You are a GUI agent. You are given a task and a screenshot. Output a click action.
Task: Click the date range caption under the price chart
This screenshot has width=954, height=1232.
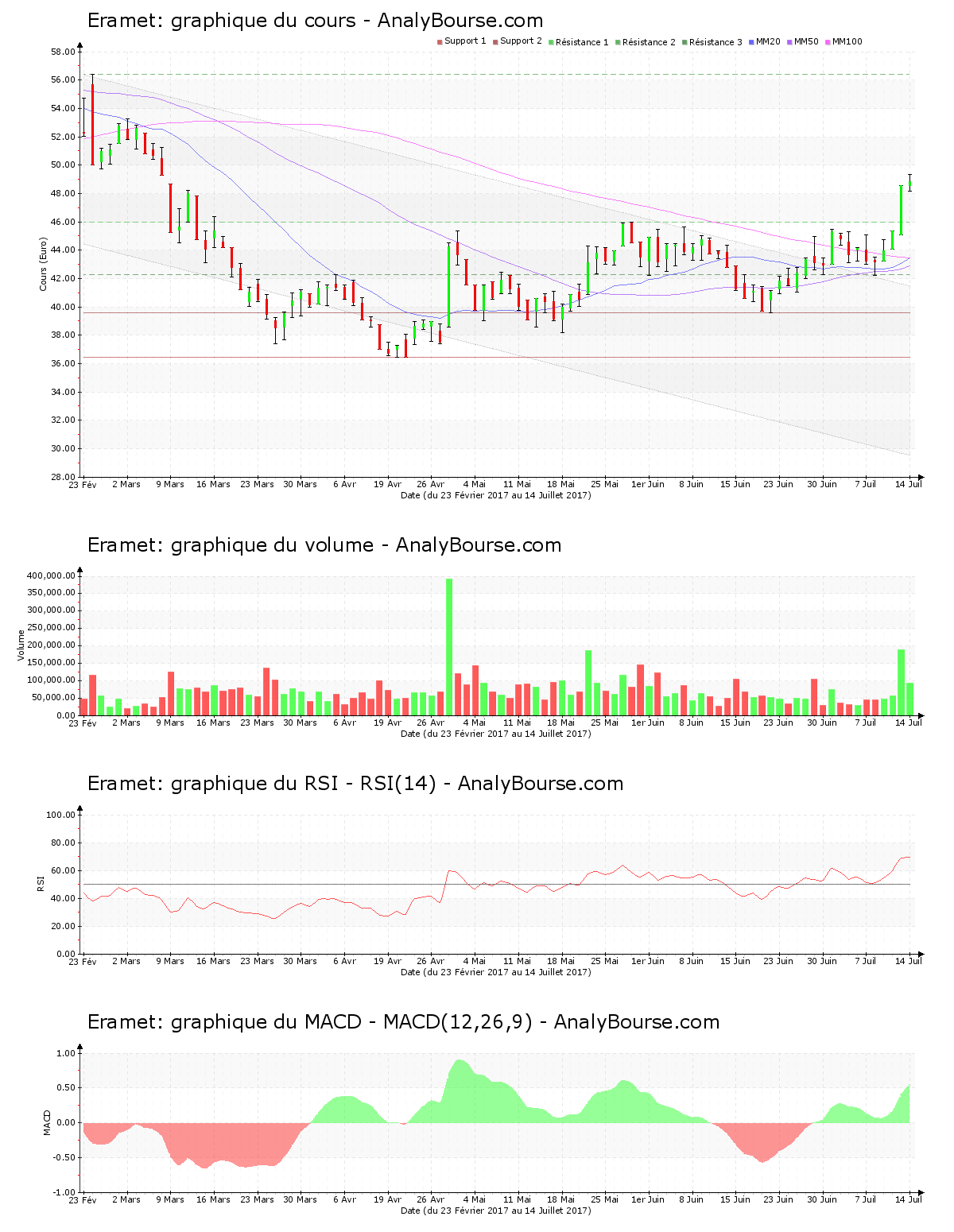[496, 495]
